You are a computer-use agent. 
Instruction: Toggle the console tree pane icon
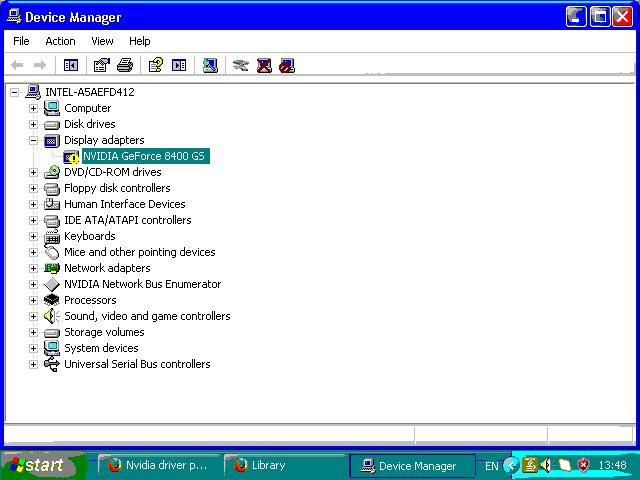coord(71,65)
